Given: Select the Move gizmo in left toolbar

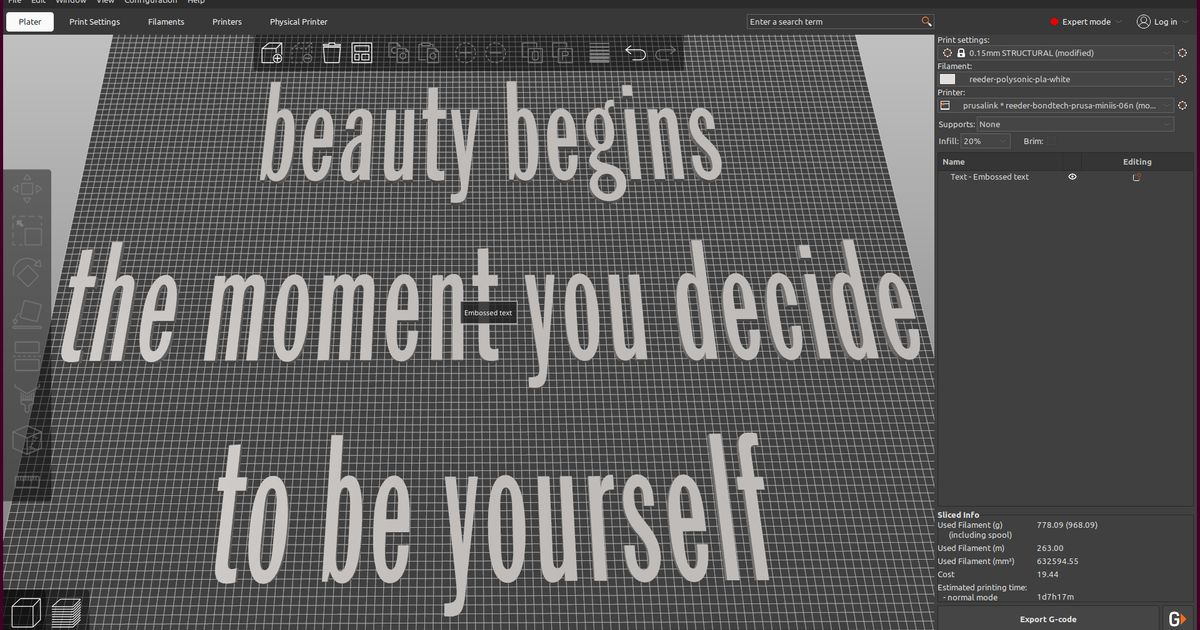Looking at the screenshot, I should (27, 191).
